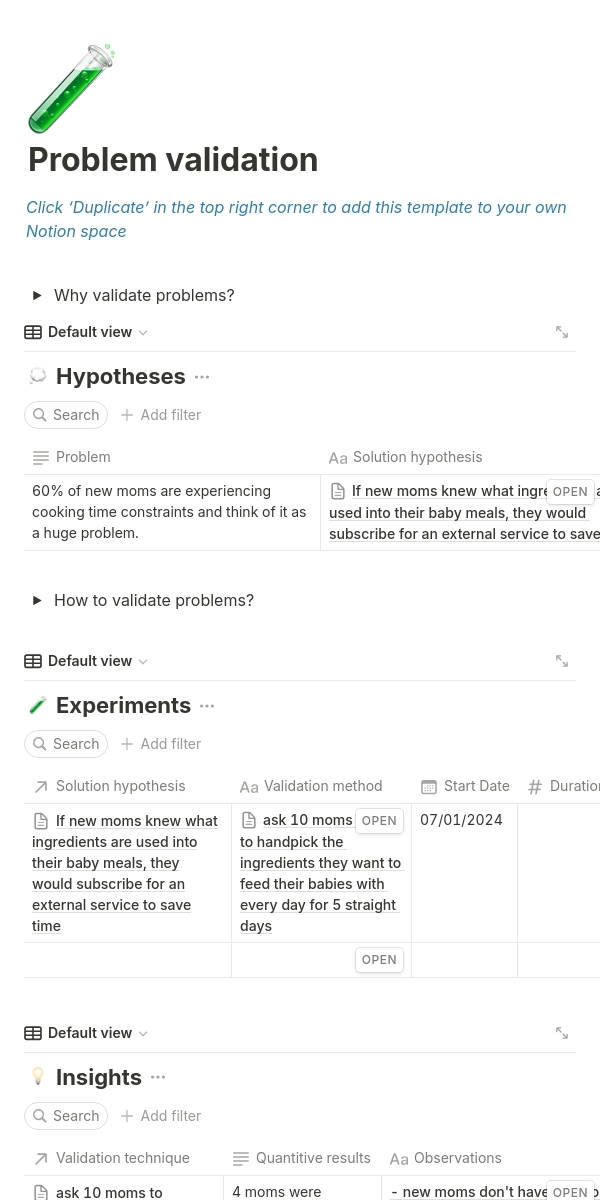Open the Insights three-dot options menu

coord(158,1078)
